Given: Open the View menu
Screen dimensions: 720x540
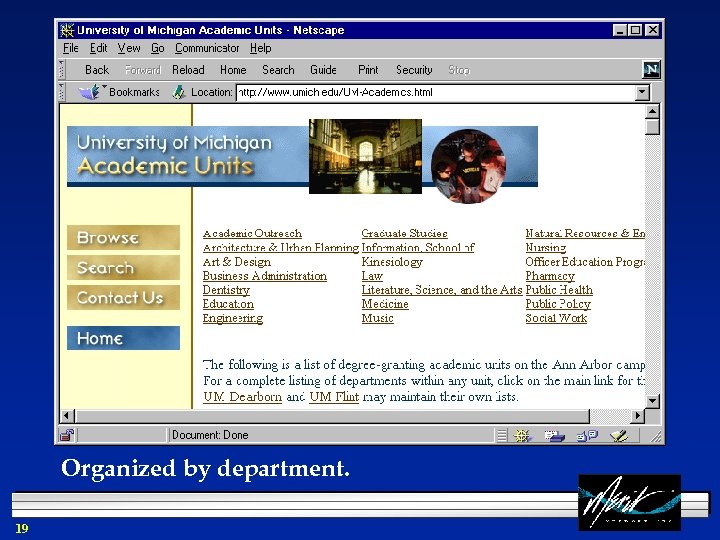Looking at the screenshot, I should [x=129, y=48].
